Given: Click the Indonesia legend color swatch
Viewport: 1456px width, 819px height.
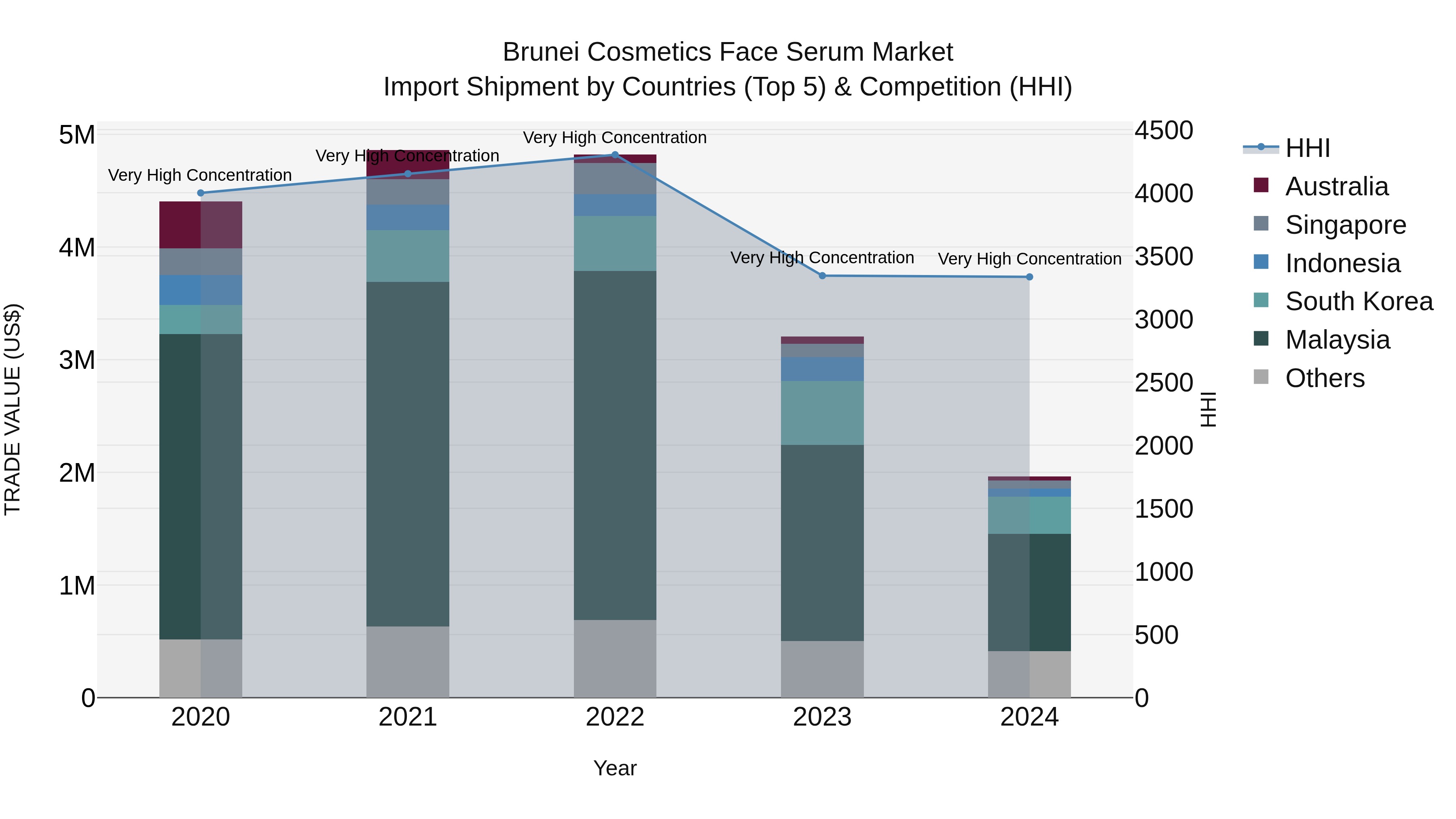Looking at the screenshot, I should (x=1261, y=262).
